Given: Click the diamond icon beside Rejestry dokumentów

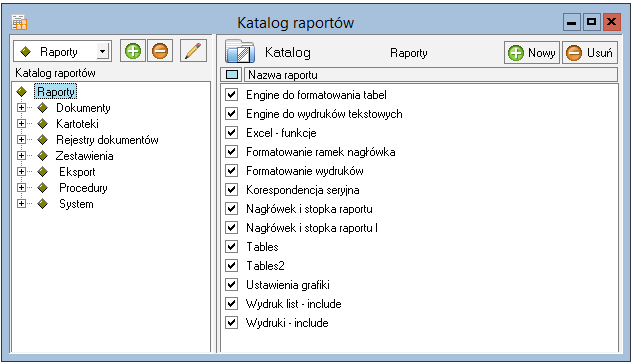Looking at the screenshot, I should (42, 140).
